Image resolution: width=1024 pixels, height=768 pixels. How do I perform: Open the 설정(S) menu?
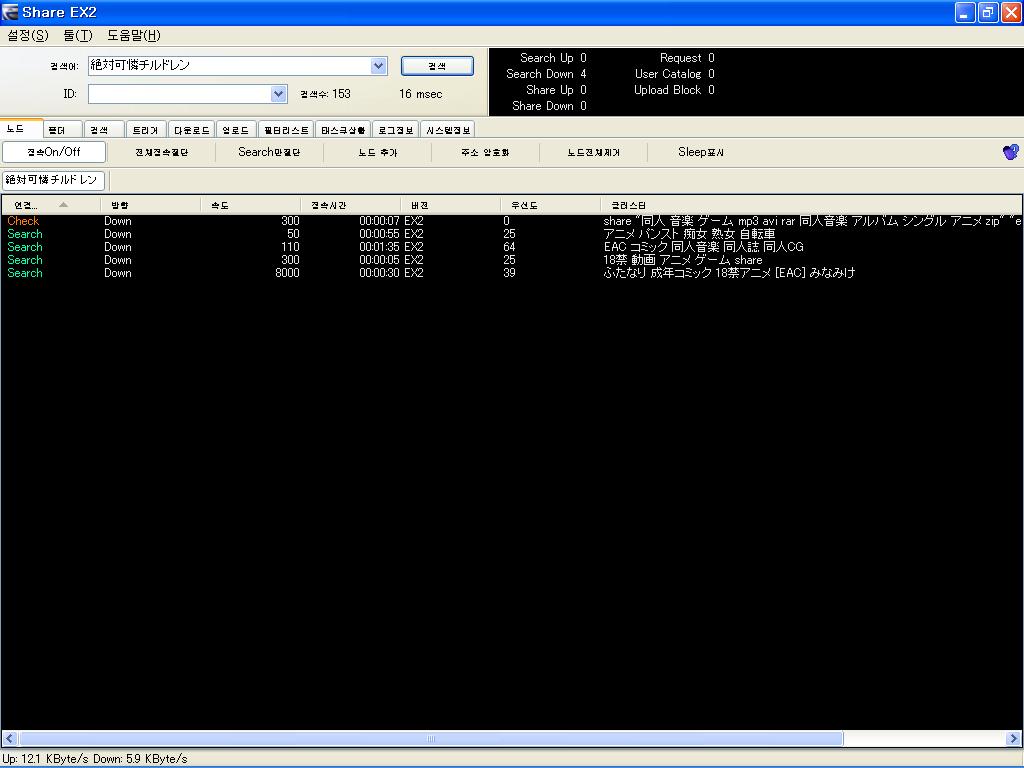coord(28,35)
